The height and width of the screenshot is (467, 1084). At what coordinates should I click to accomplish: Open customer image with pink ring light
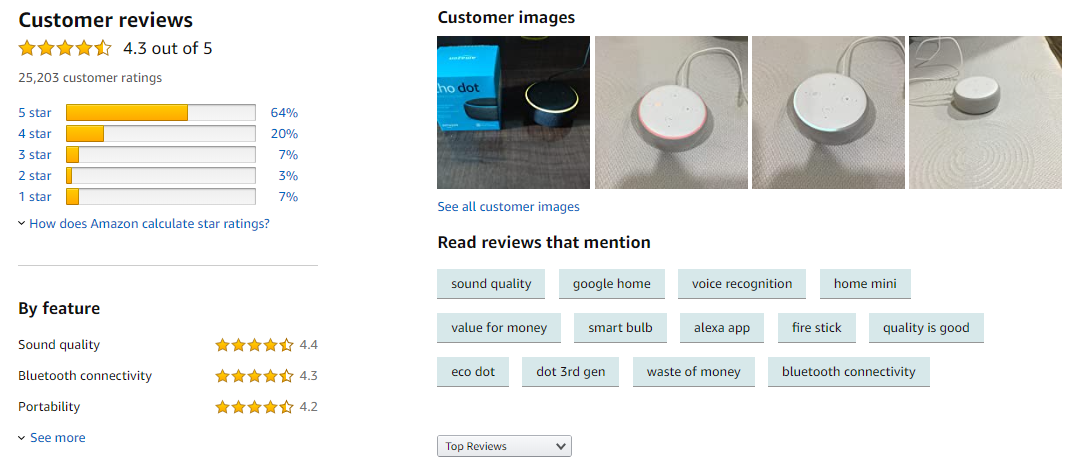click(671, 113)
